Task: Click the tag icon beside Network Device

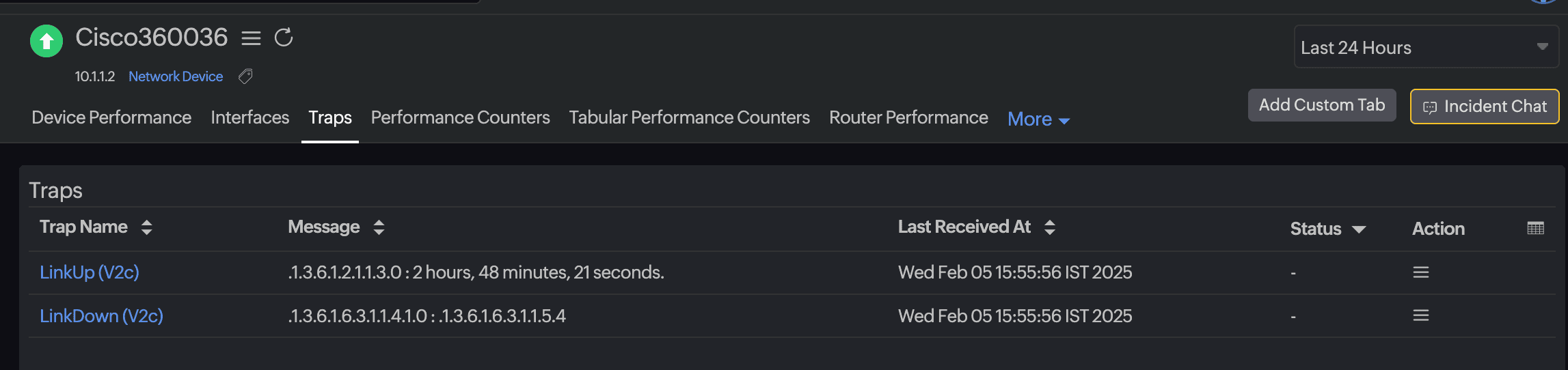Action: (245, 76)
